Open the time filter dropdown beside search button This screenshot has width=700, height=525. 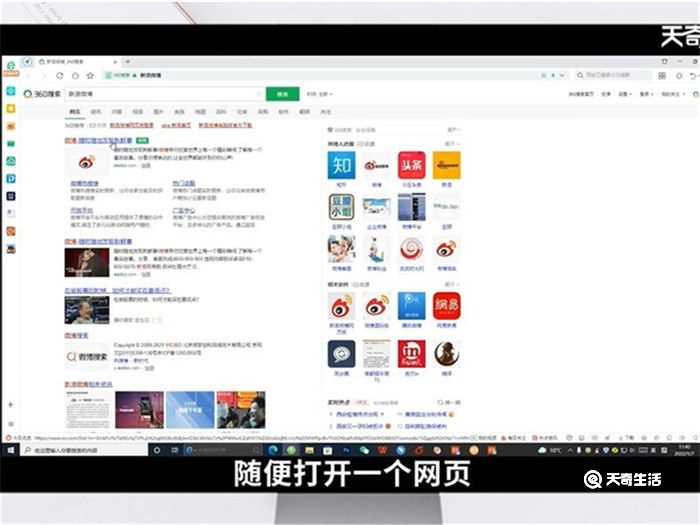[x=319, y=94]
